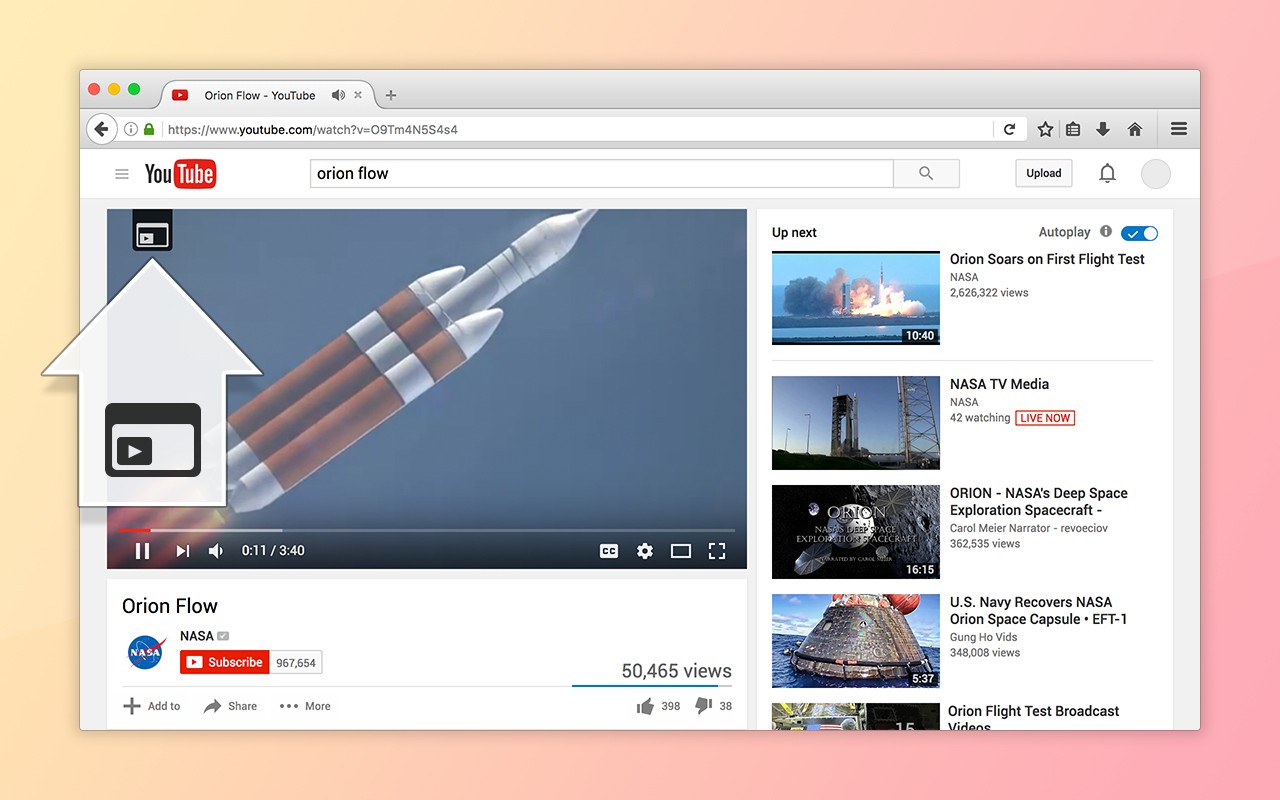1280x800 pixels.
Task: Pause the video playback
Action: point(142,551)
